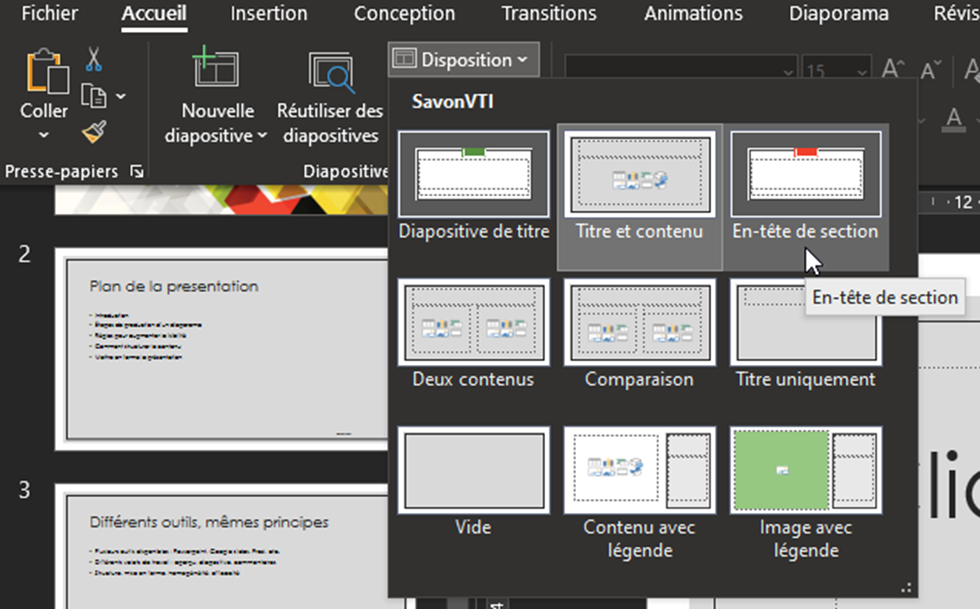The image size is (980, 609).
Task: Open the Transitions ribbon tab
Action: tap(548, 14)
